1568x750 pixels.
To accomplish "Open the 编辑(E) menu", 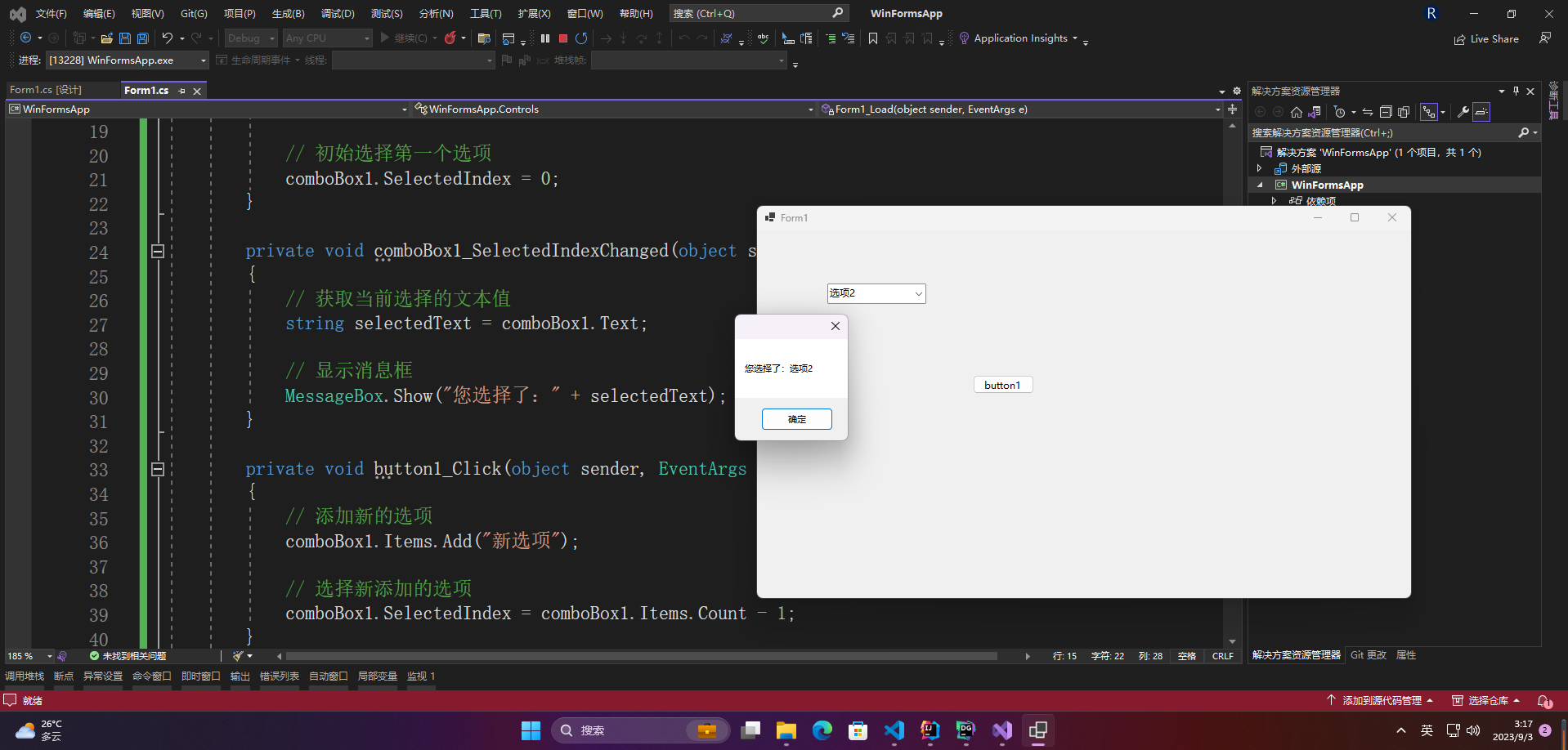I will click(99, 13).
